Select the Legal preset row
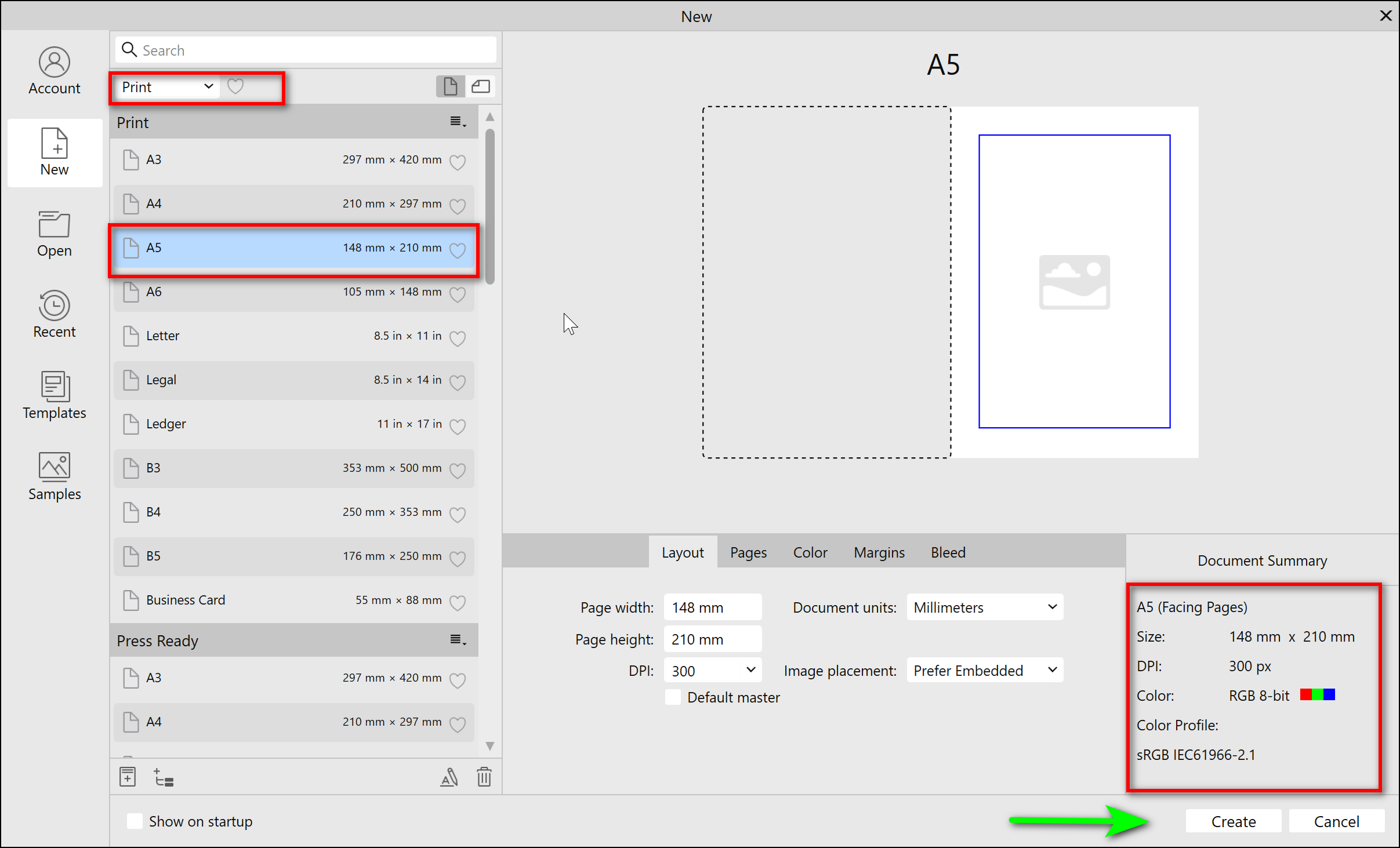This screenshot has width=1400, height=848. tap(294, 380)
